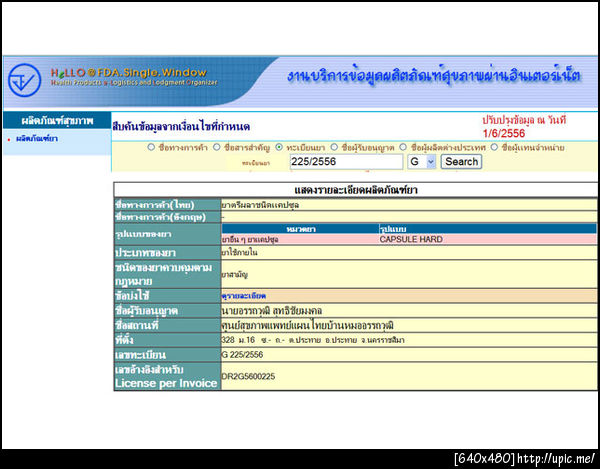600x469 pixels.
Task: Click the update date 1/6/2556 text
Action: pos(504,134)
